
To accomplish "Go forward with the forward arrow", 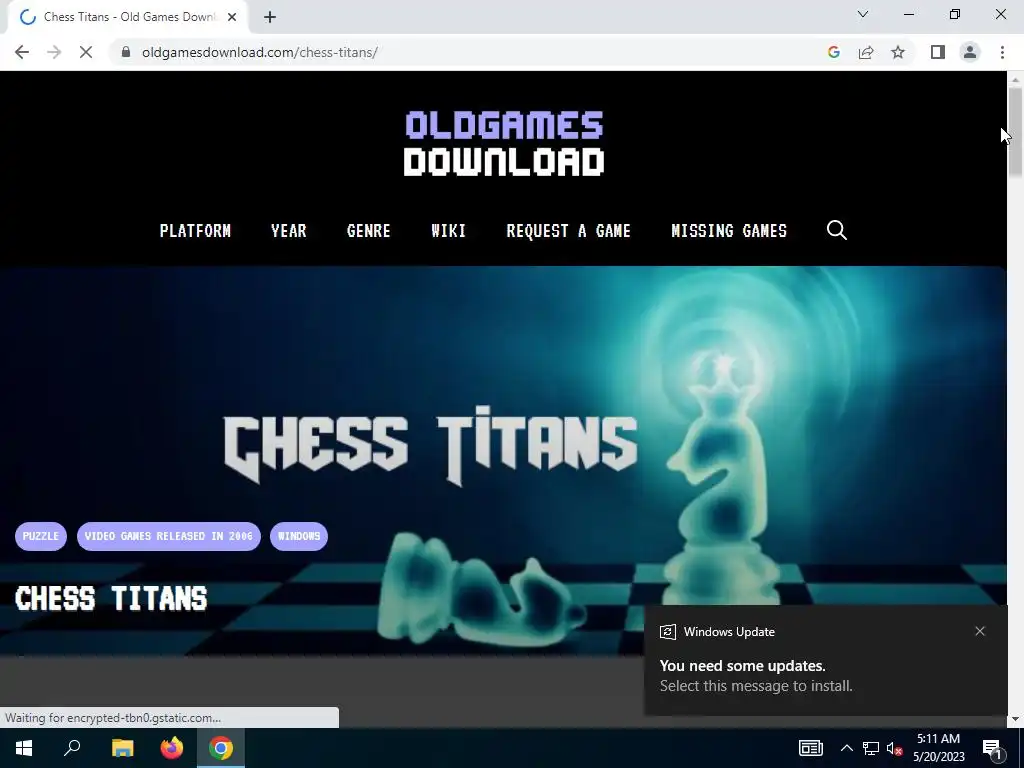I will (54, 52).
